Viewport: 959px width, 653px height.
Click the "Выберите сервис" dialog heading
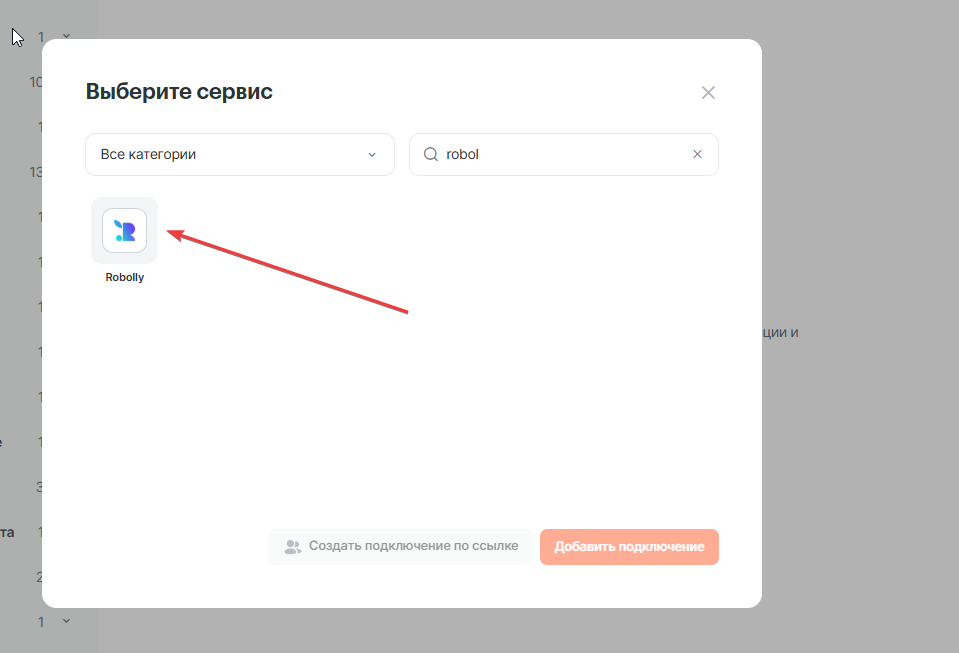click(179, 92)
